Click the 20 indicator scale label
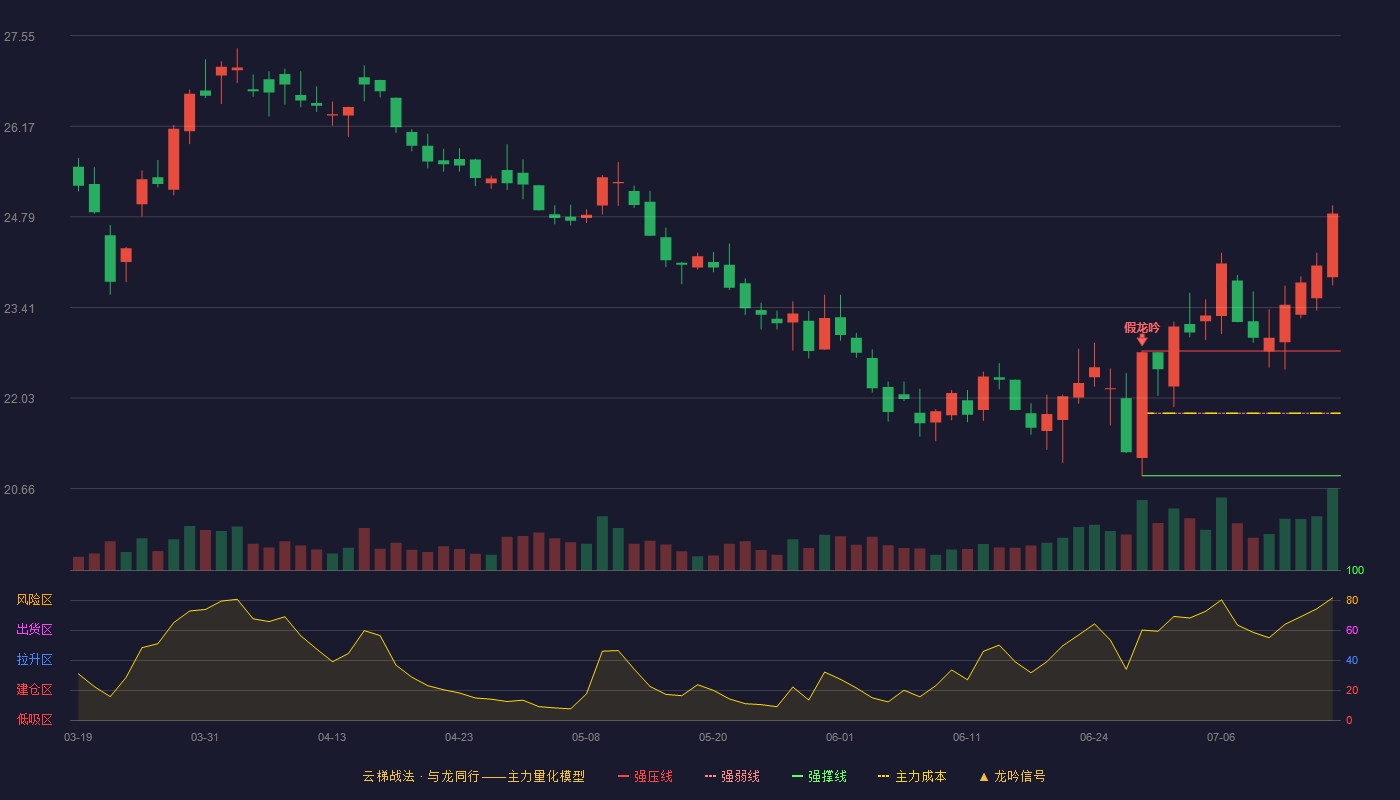 [1352, 690]
